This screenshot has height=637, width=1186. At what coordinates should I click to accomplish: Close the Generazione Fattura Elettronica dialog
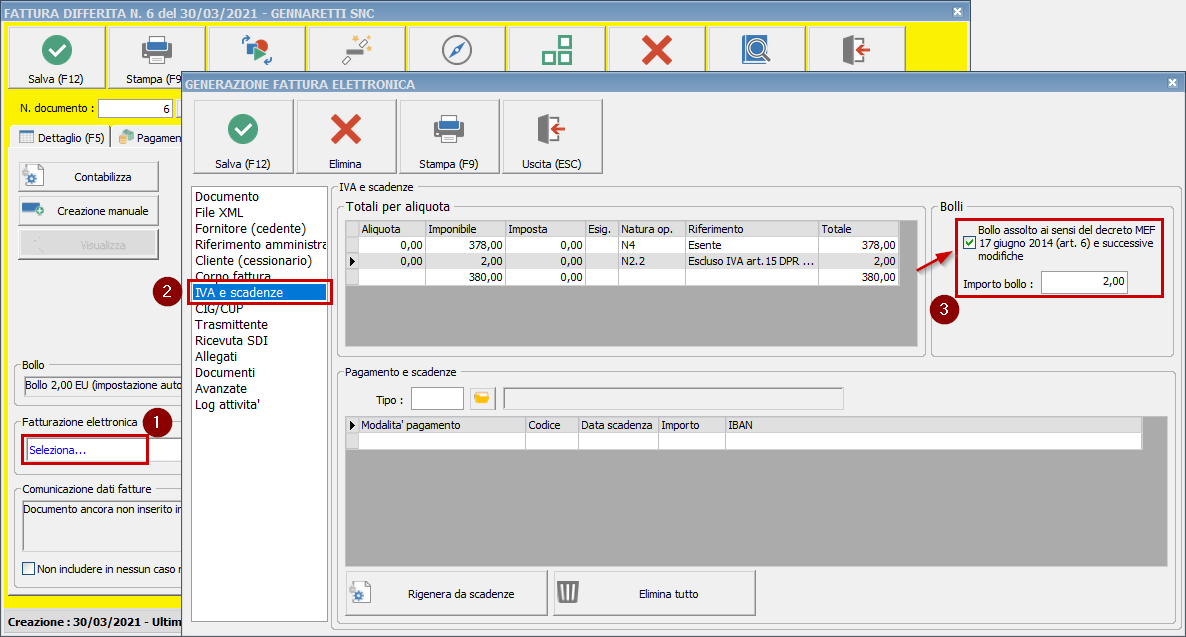point(1172,82)
